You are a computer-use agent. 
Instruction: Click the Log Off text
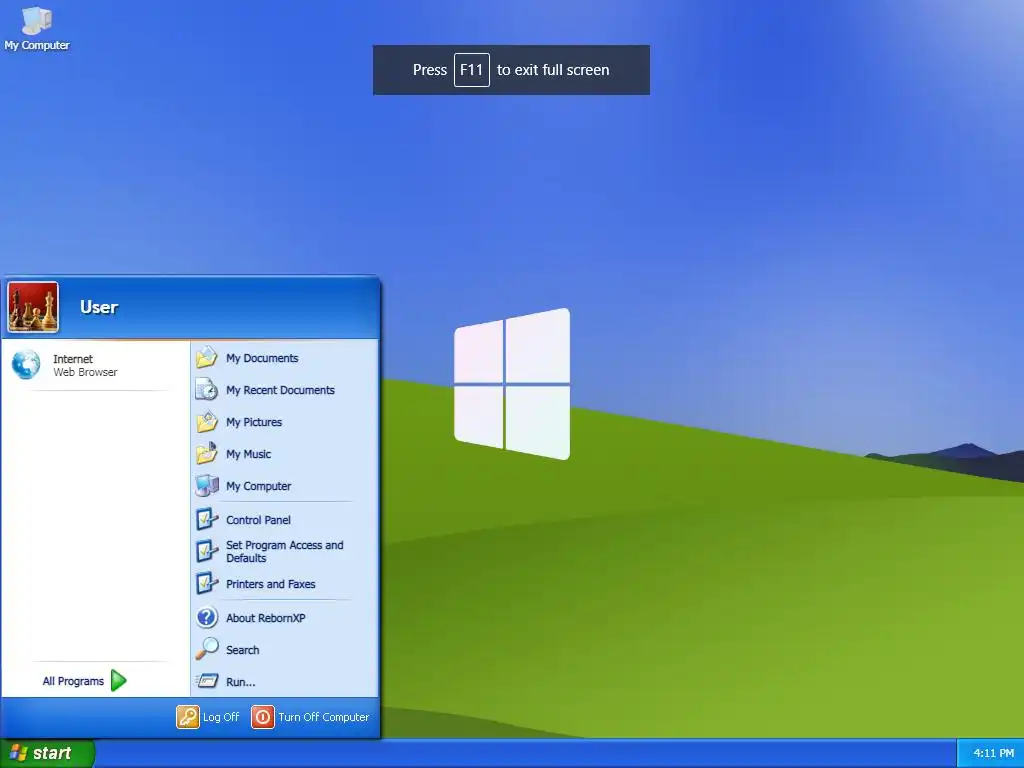pos(221,717)
